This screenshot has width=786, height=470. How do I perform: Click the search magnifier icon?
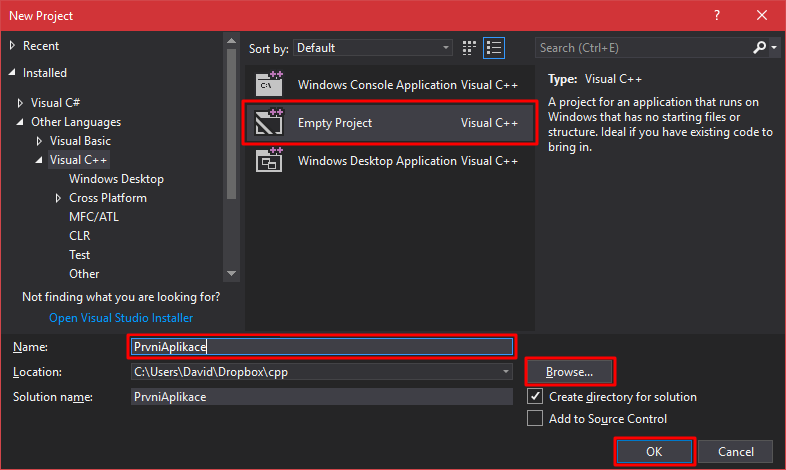(x=759, y=48)
